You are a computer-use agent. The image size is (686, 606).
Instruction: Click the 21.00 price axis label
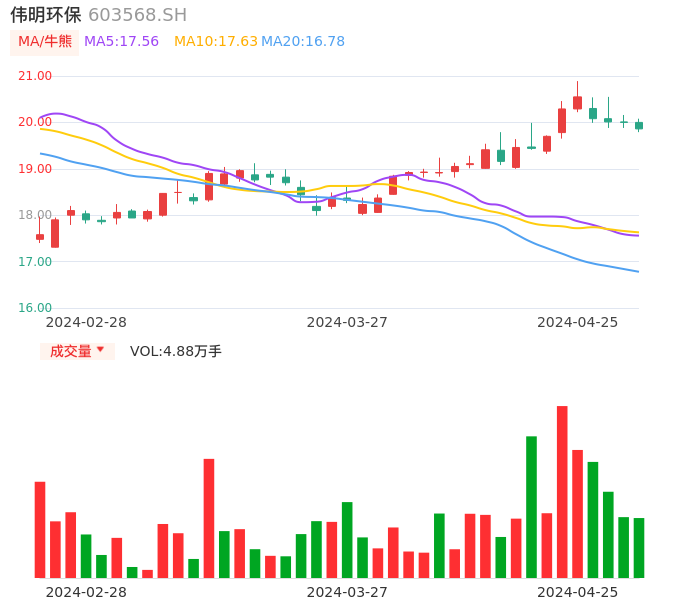tap(35, 76)
